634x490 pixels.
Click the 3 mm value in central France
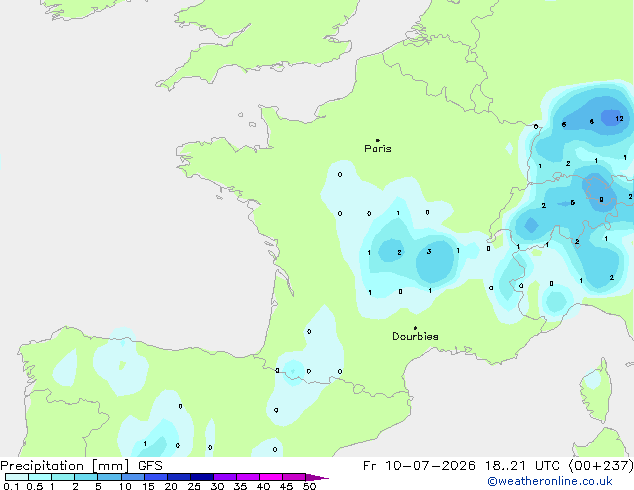429,251
